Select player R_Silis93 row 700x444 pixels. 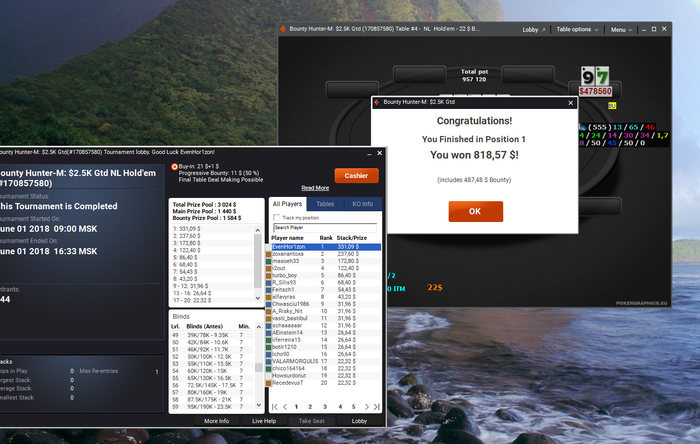[324, 282]
